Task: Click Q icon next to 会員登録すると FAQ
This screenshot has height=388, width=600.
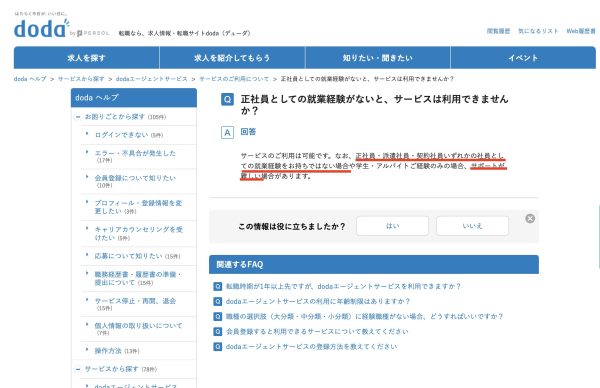Action: (217, 331)
